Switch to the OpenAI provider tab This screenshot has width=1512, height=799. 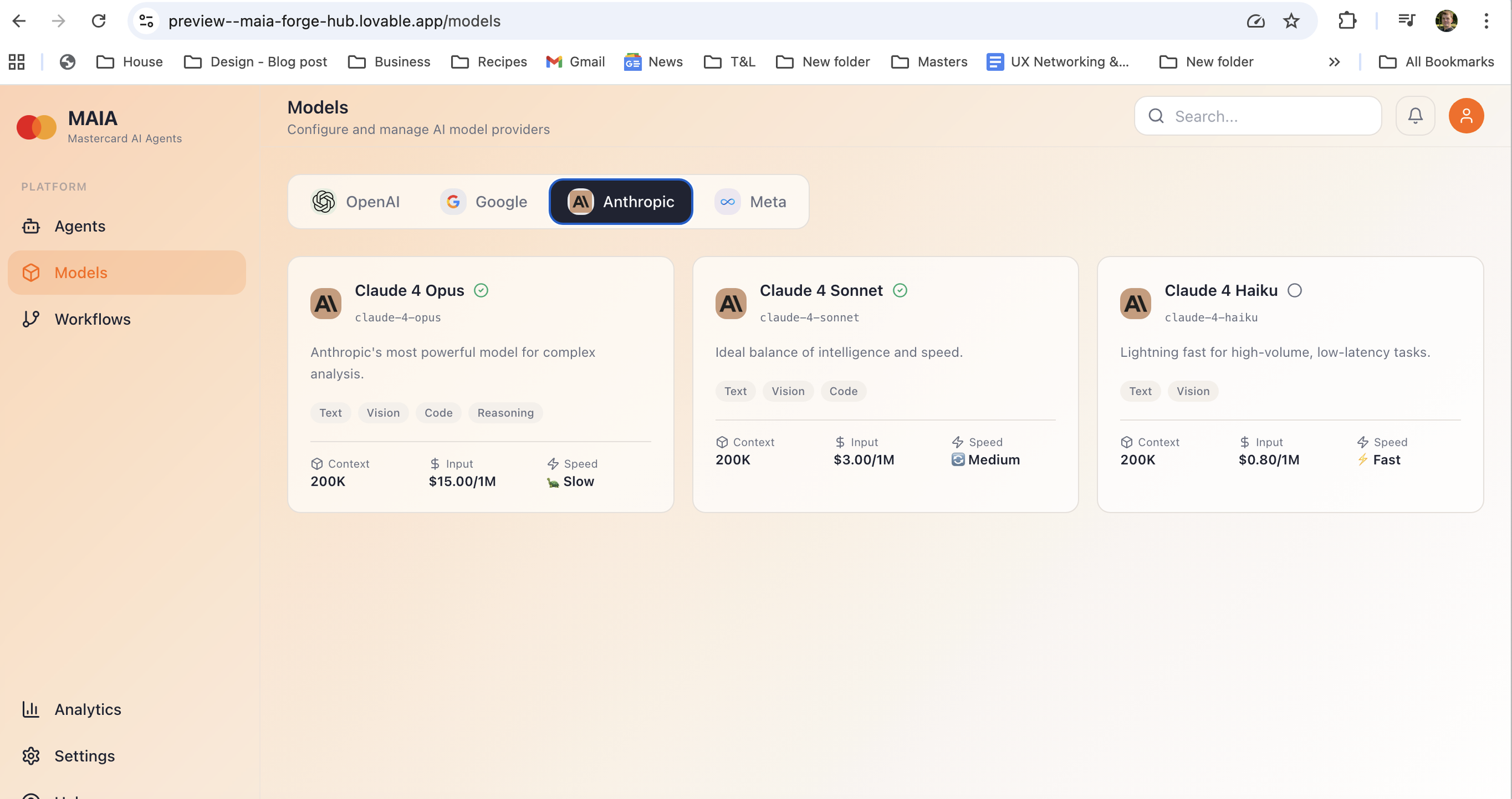point(356,202)
